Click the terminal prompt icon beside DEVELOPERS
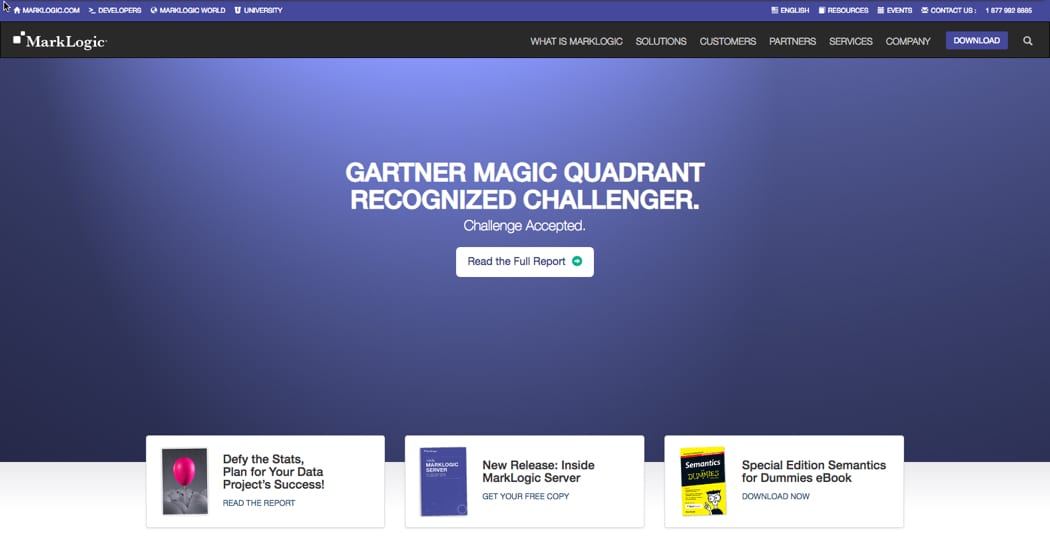Image resolution: width=1050 pixels, height=552 pixels. click(x=92, y=10)
